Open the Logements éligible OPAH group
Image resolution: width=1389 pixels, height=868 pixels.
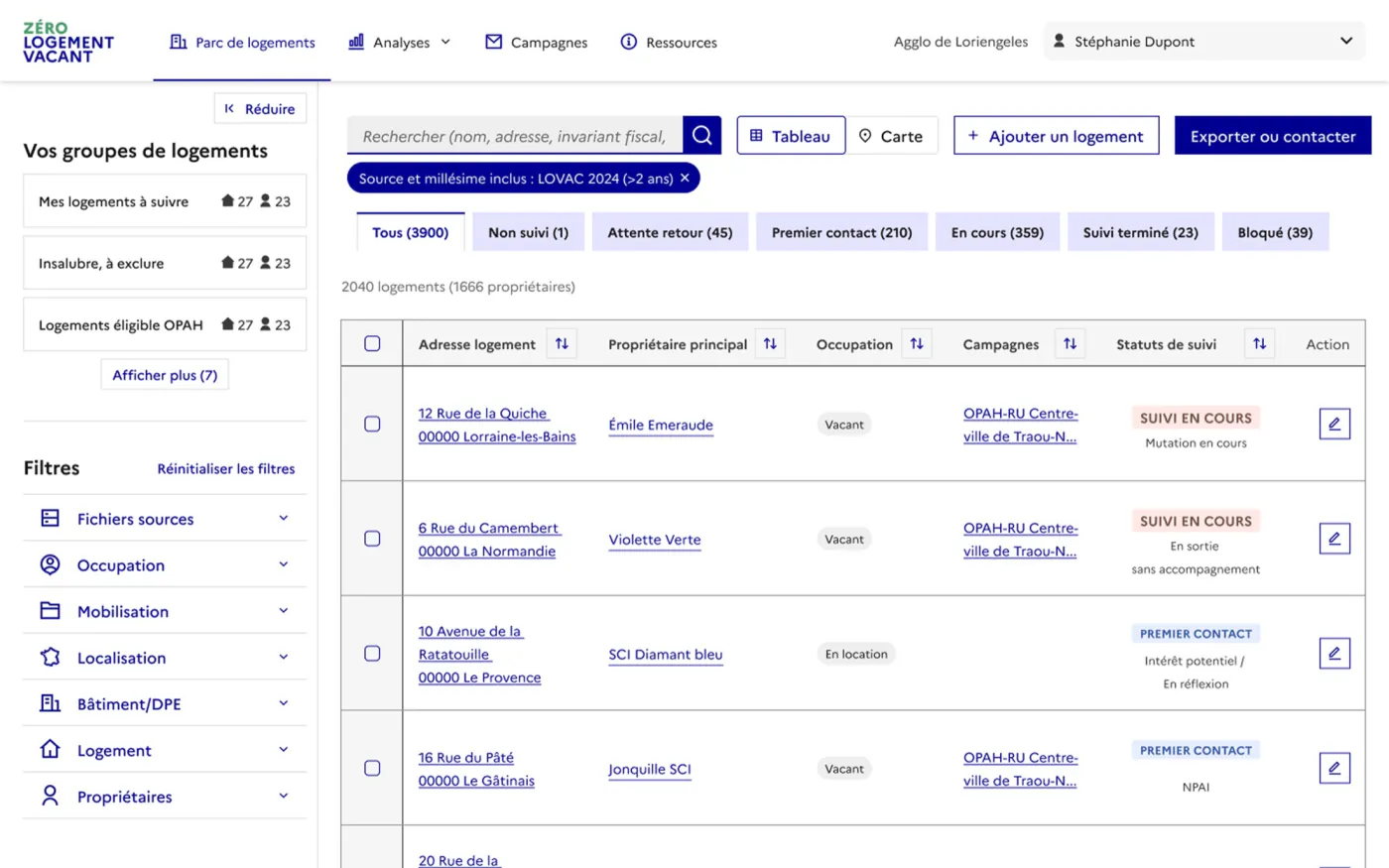click(x=165, y=324)
